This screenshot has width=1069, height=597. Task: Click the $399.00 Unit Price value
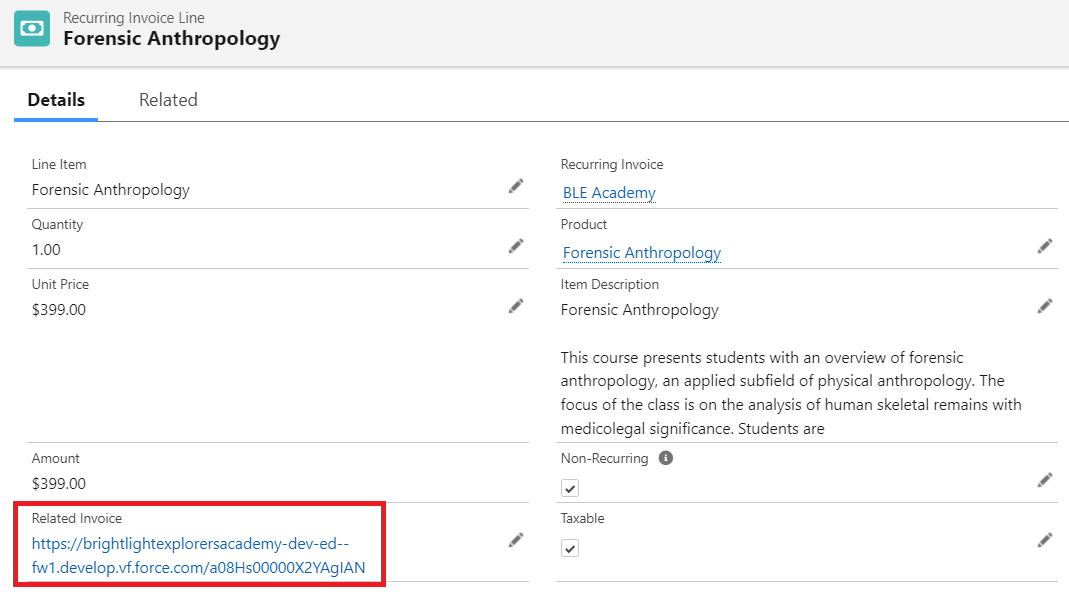click(x=59, y=310)
